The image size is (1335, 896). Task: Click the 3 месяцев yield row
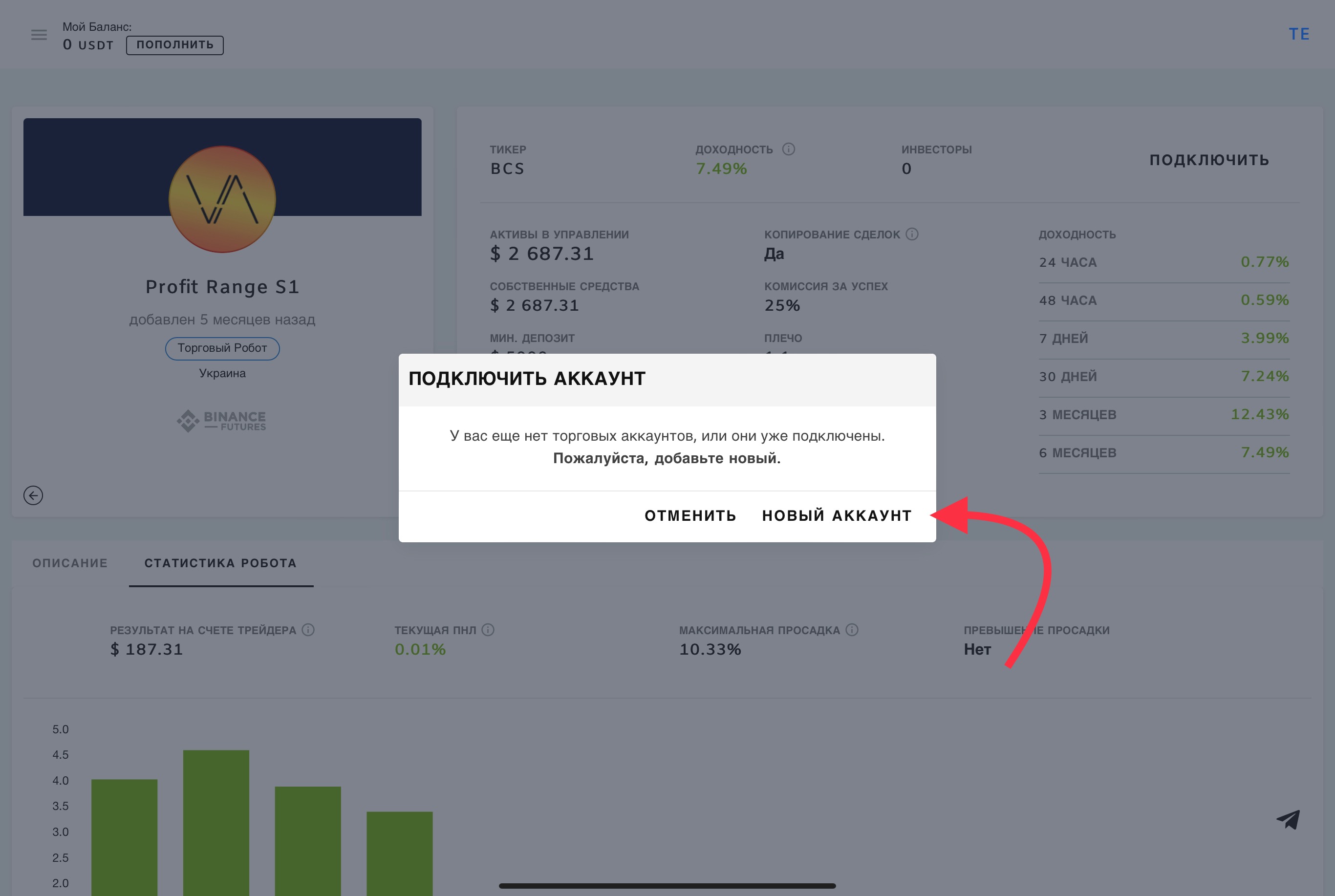point(1163,415)
